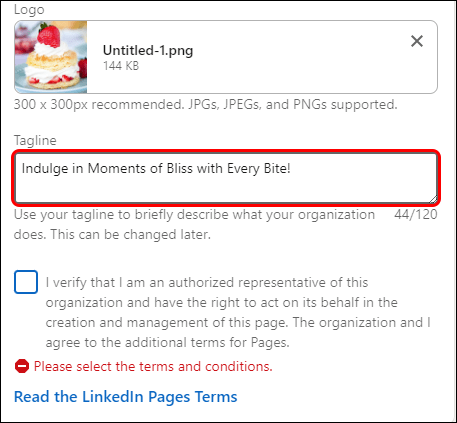Click the red error stop icon
This screenshot has width=457, height=423.
(22, 366)
